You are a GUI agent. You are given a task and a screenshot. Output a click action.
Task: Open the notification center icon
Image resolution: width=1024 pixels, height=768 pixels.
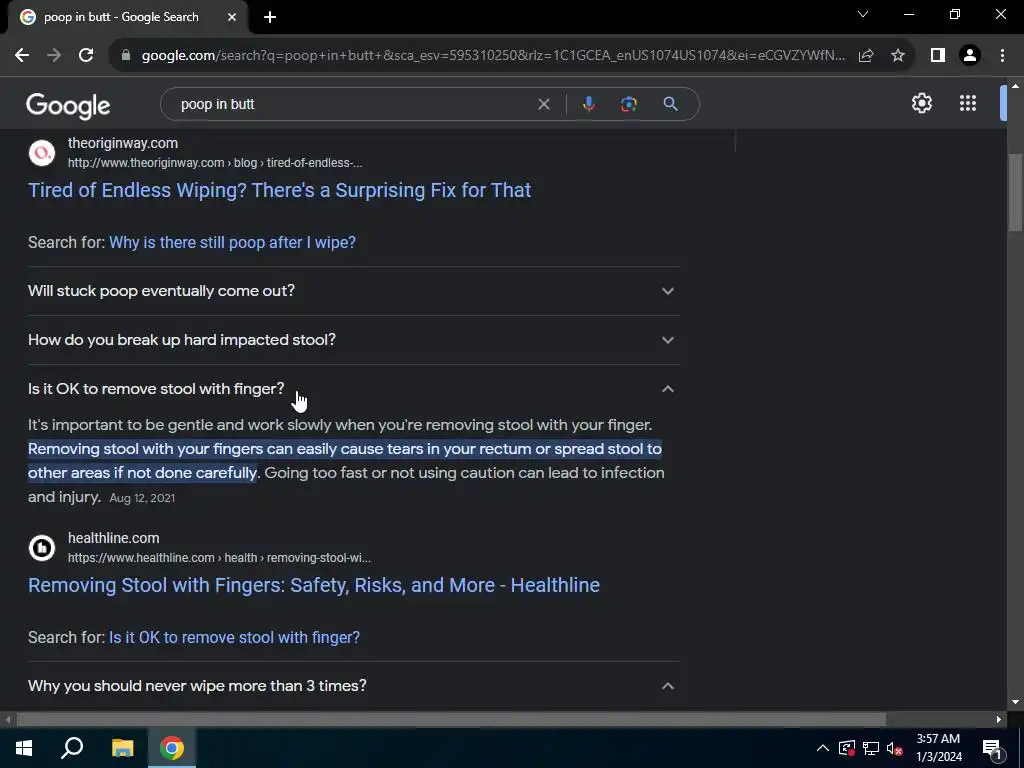[x=992, y=749]
